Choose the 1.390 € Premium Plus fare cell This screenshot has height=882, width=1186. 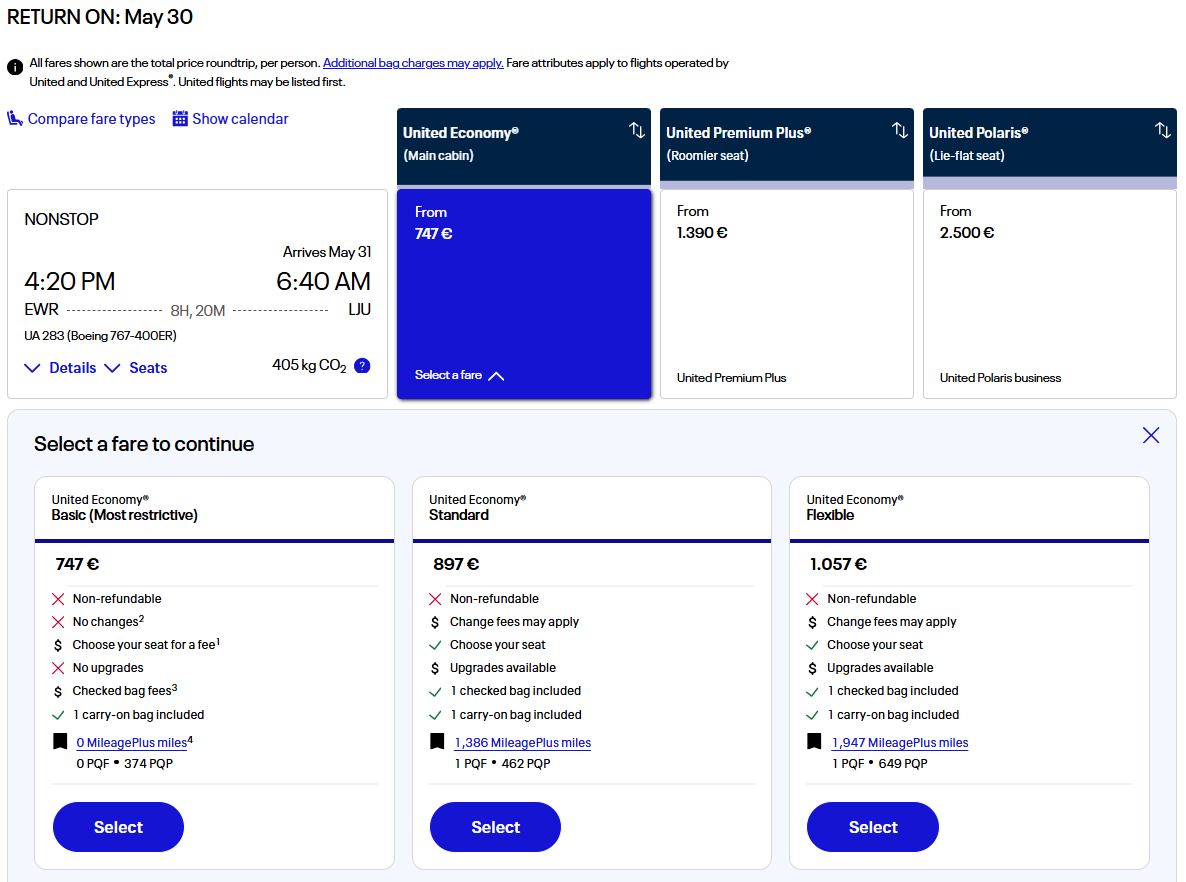pos(787,293)
